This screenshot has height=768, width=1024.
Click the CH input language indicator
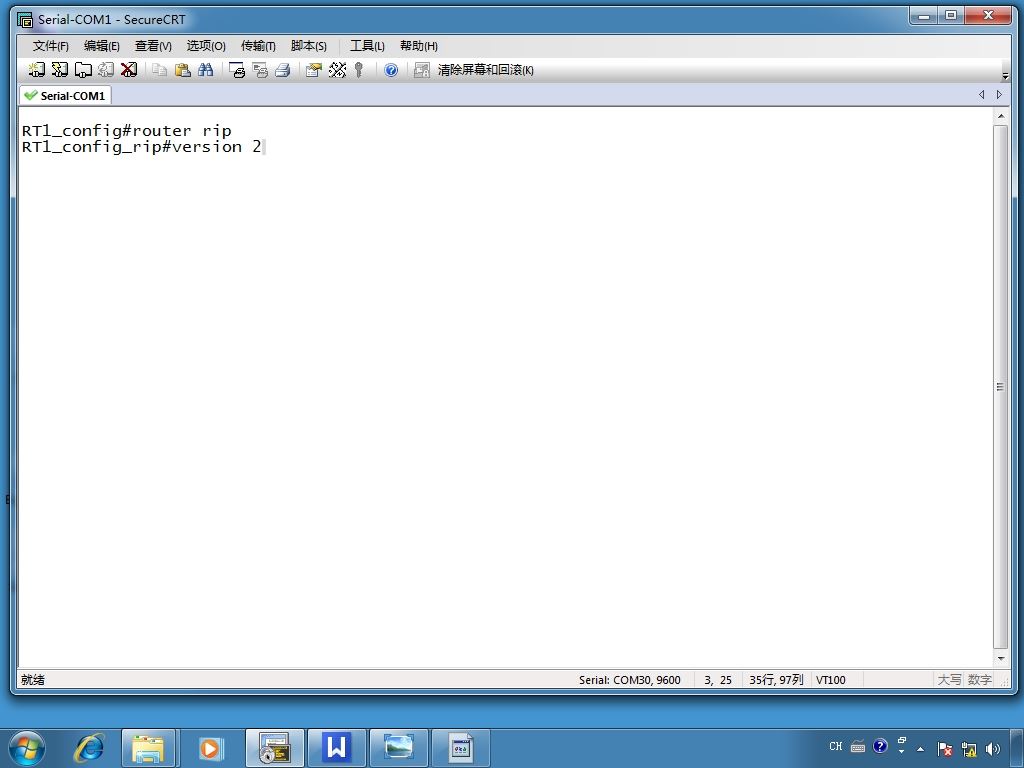835,746
